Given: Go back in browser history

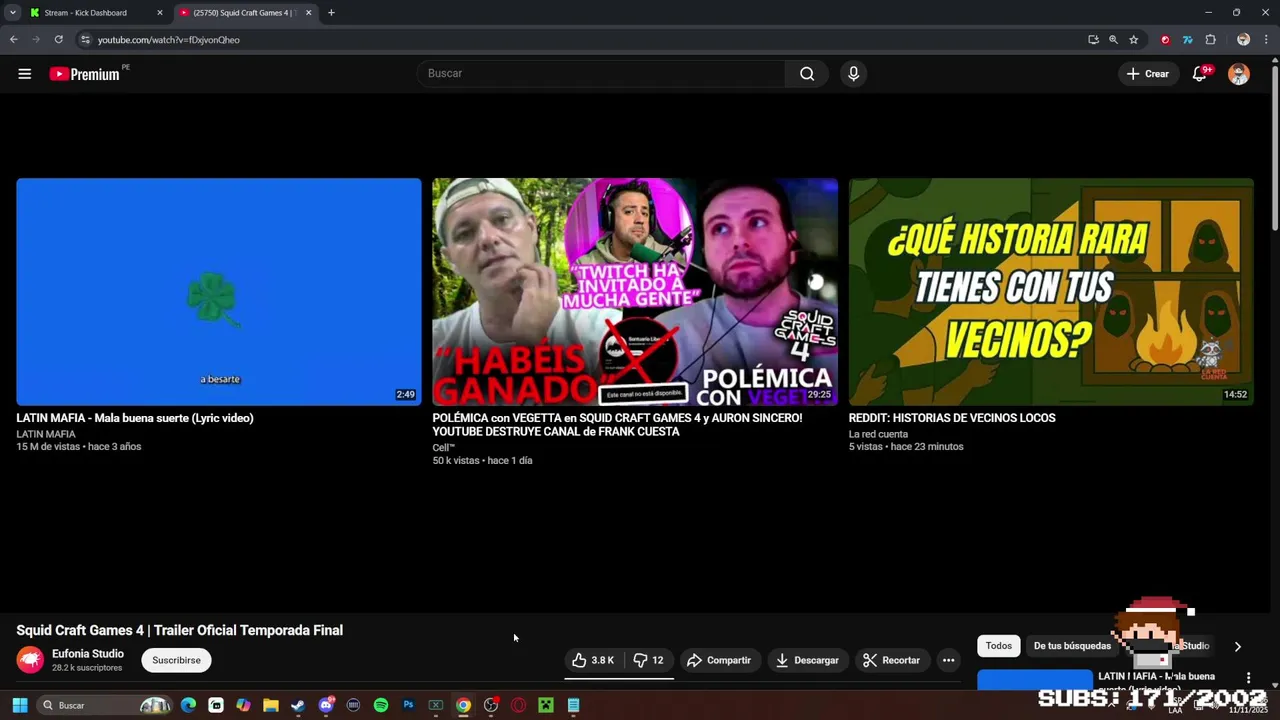Looking at the screenshot, I should 13,40.
